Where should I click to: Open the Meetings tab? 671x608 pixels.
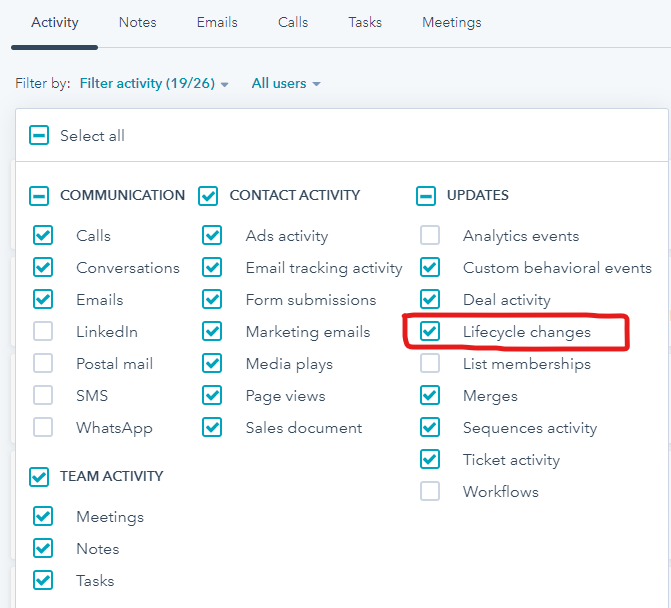[451, 22]
